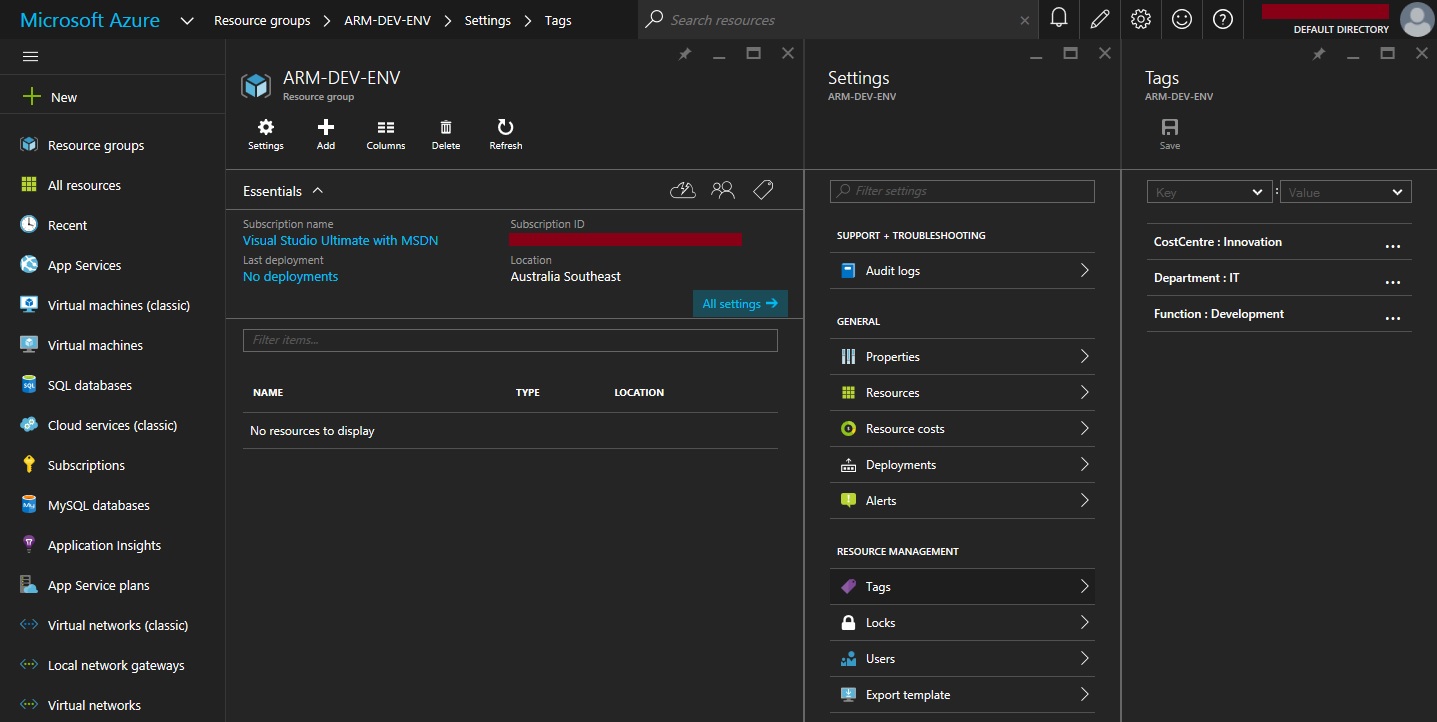Open the Value dropdown
Screen dimensions: 1437x722
pos(1345,192)
